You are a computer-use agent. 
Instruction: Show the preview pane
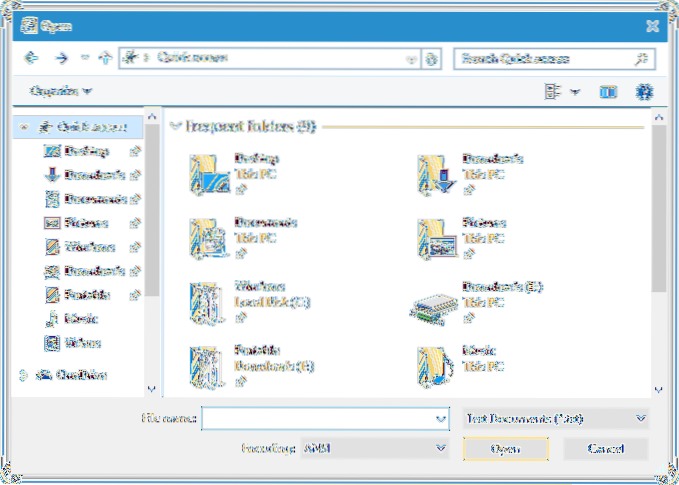pos(606,92)
